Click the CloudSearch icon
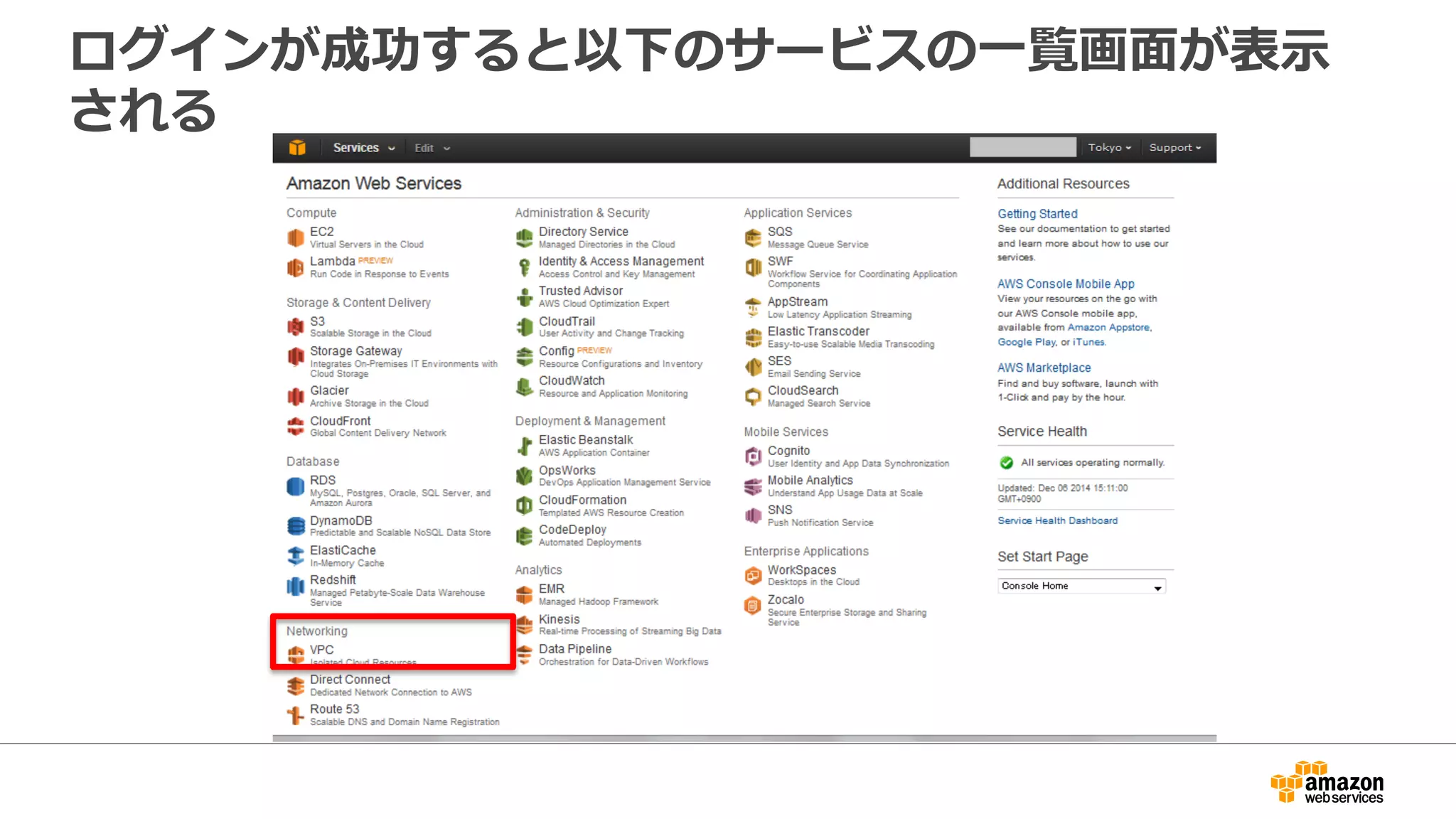Viewport: 1456px width, 819px height. point(754,397)
